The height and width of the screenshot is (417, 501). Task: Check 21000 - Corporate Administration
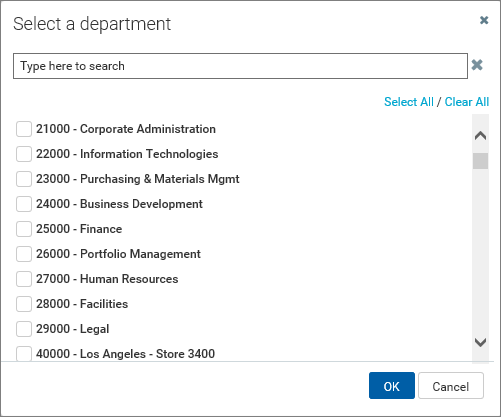coord(24,129)
